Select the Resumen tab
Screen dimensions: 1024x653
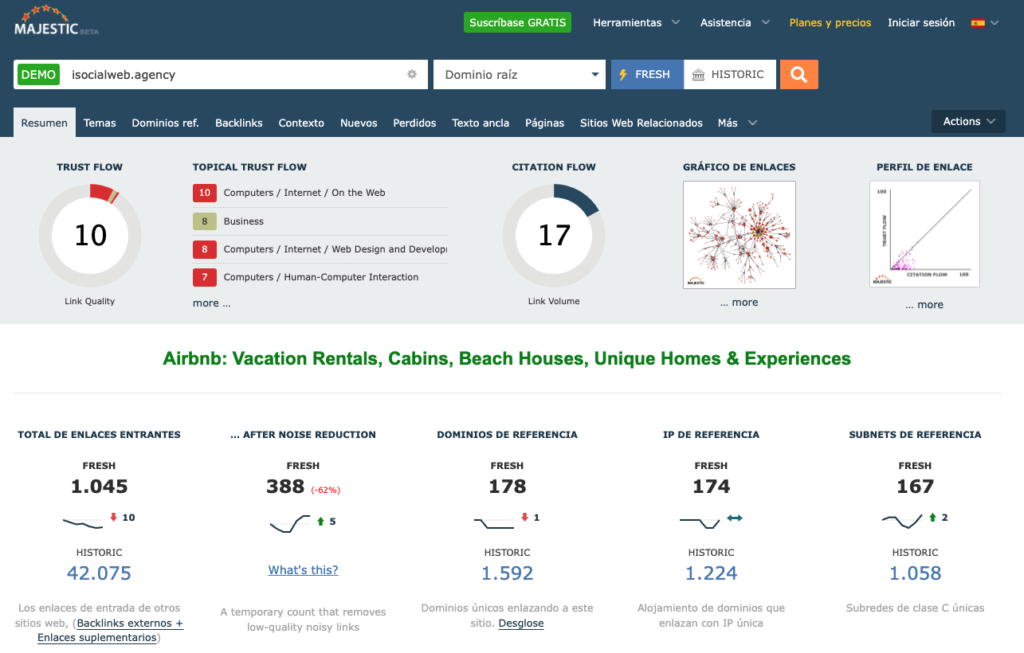pos(44,123)
